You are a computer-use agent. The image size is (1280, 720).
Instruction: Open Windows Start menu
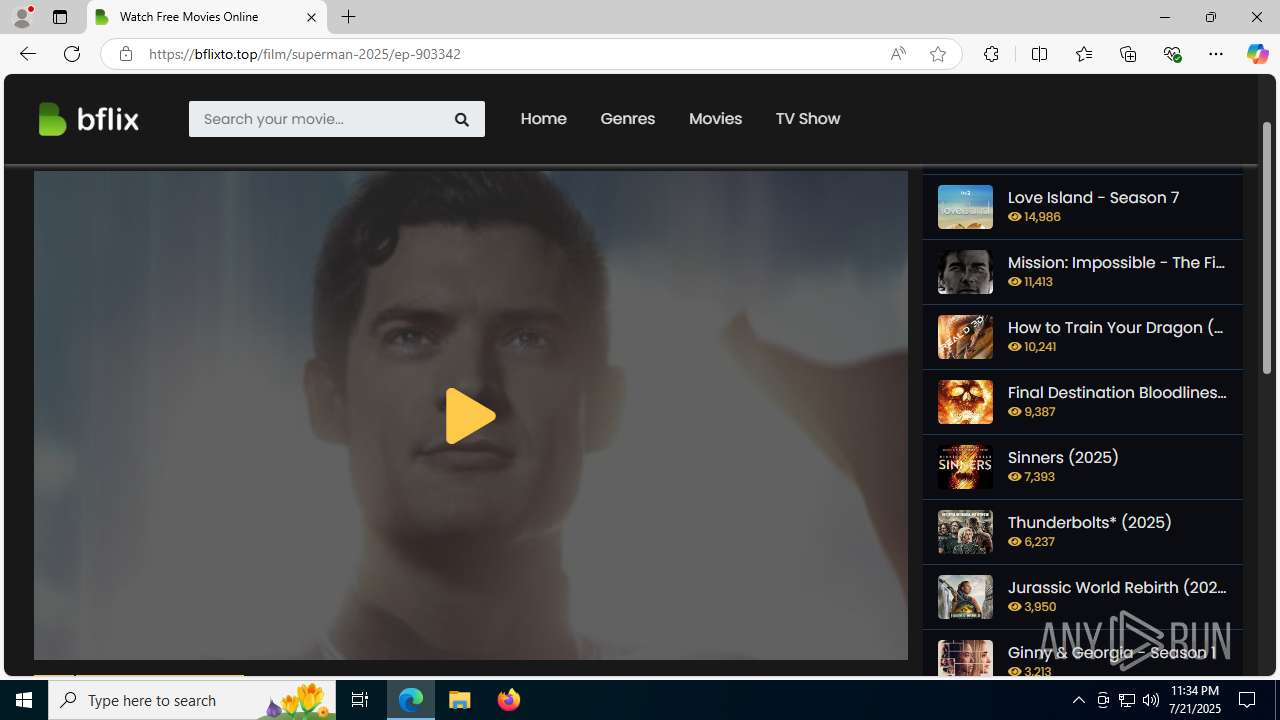(24, 700)
